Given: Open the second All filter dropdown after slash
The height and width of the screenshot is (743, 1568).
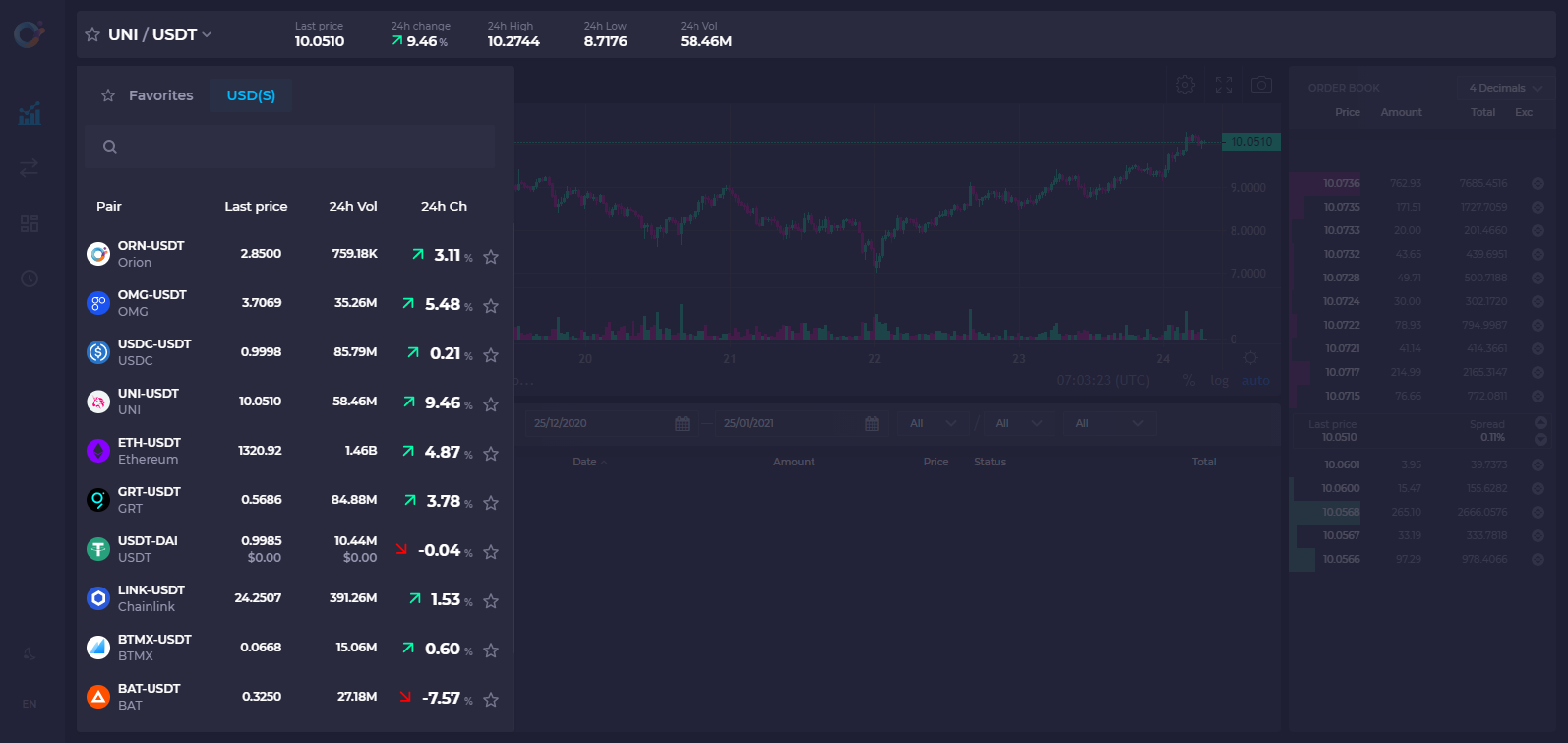Looking at the screenshot, I should [1018, 423].
